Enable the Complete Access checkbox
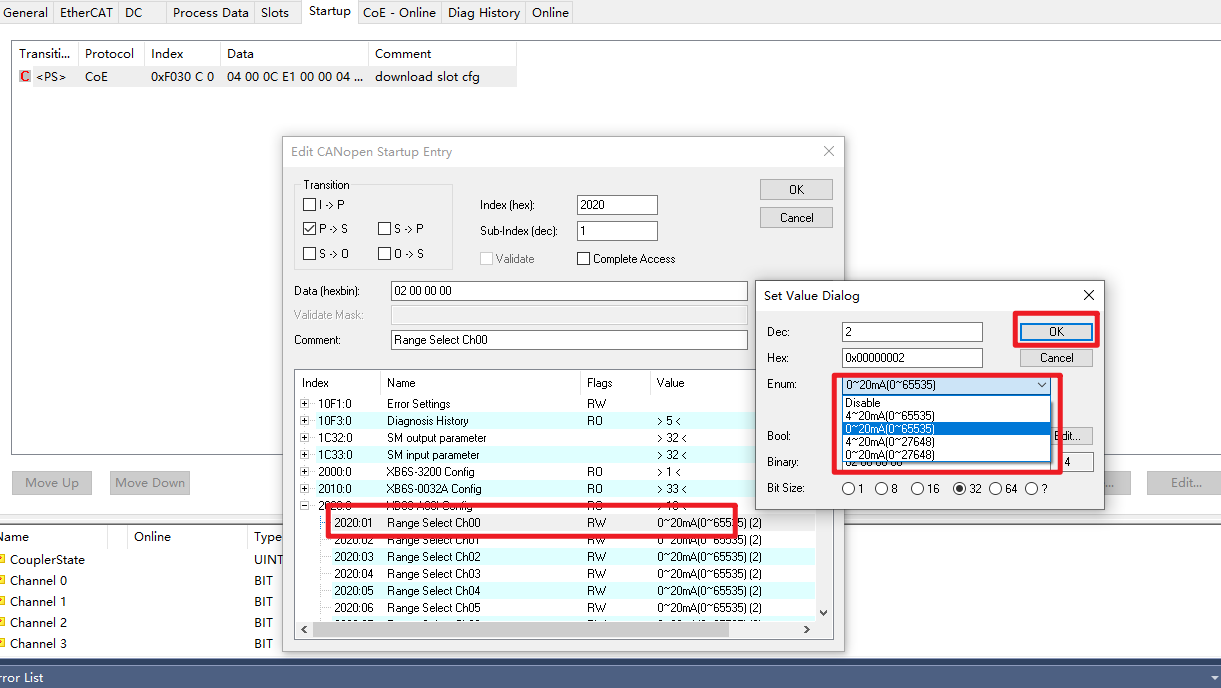Image resolution: width=1221 pixels, height=688 pixels. (584, 259)
